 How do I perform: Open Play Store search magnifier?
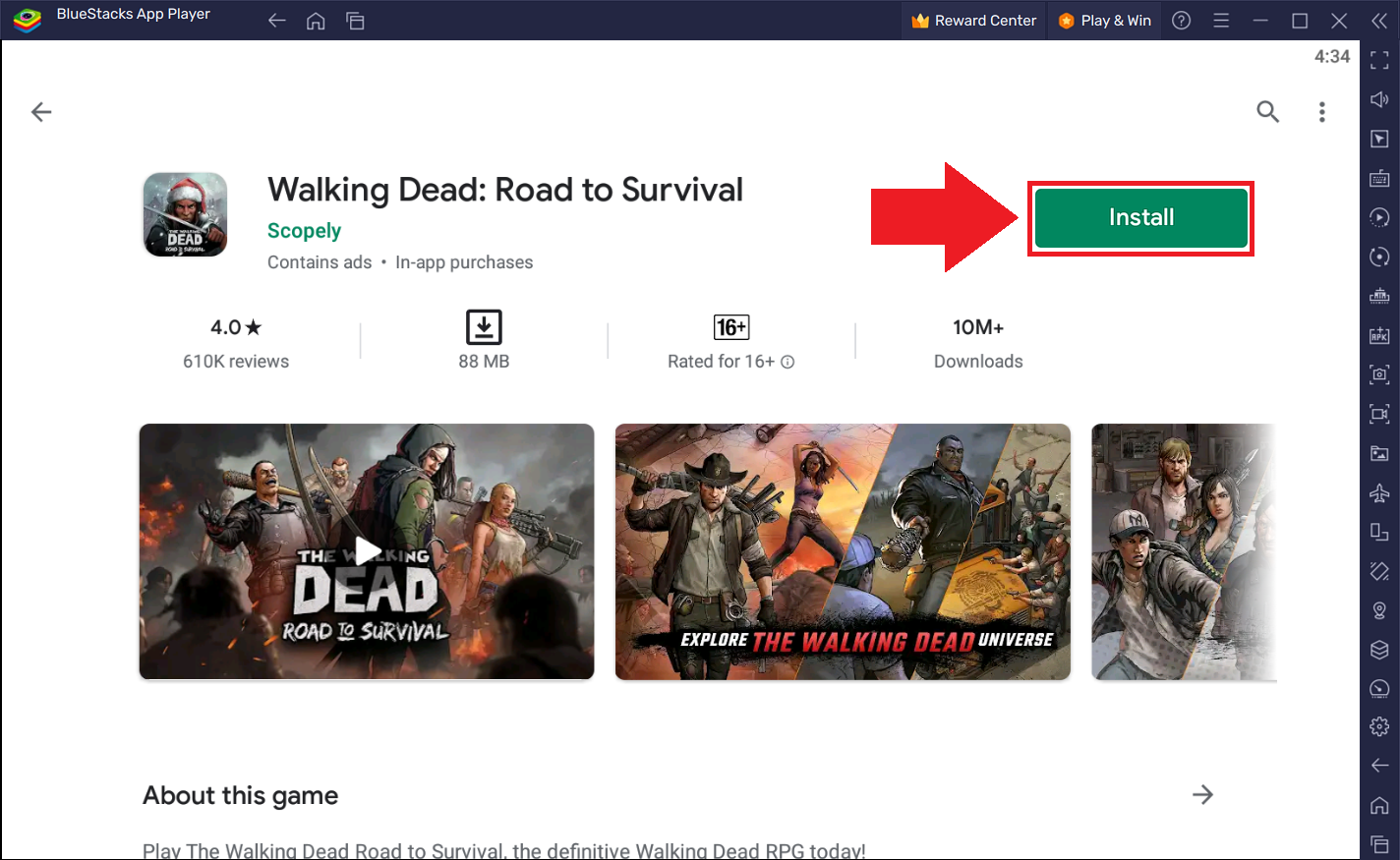tap(1268, 112)
